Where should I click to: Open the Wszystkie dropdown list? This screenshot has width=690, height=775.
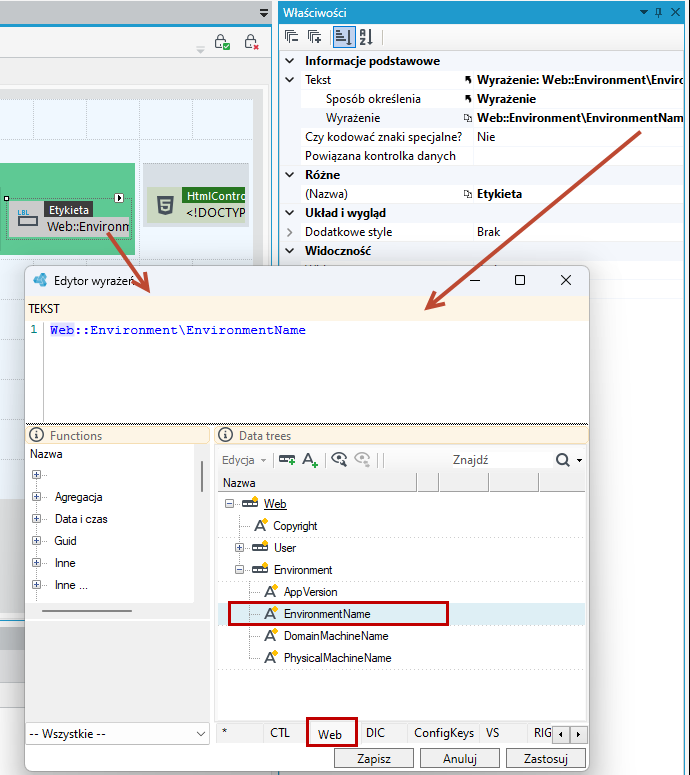[x=118, y=733]
